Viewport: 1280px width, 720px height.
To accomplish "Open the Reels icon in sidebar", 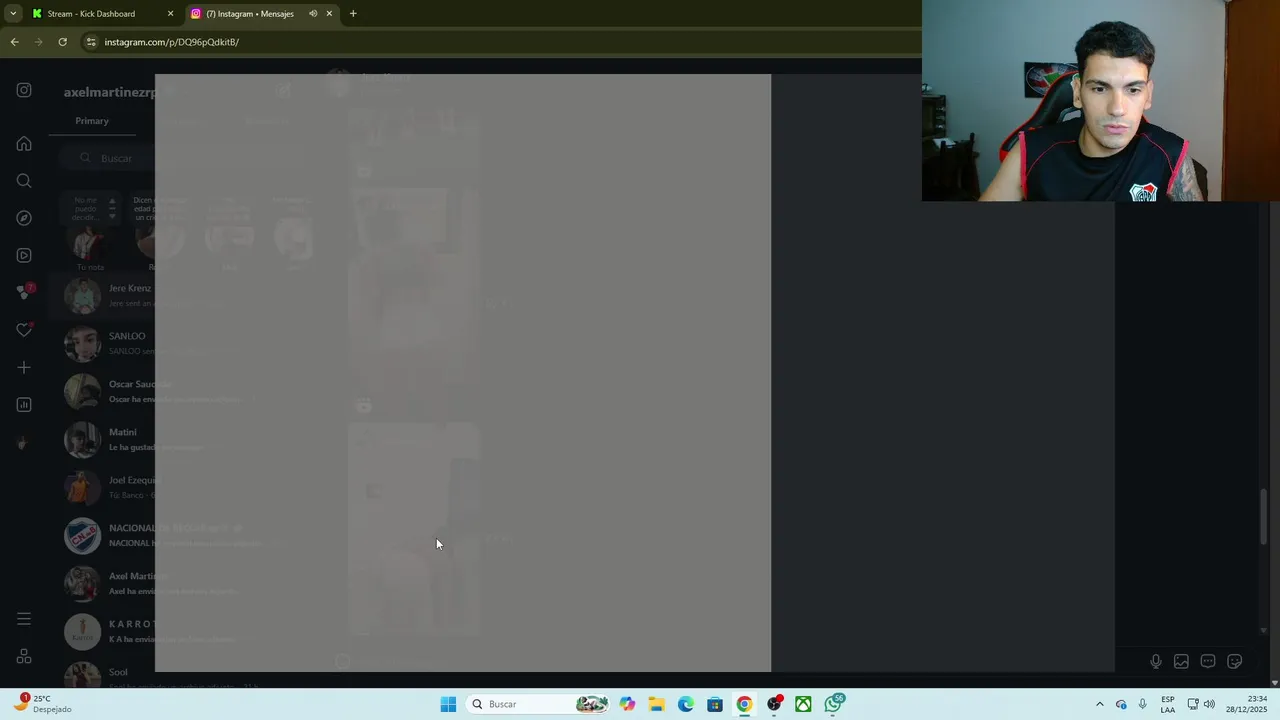I will [x=24, y=255].
